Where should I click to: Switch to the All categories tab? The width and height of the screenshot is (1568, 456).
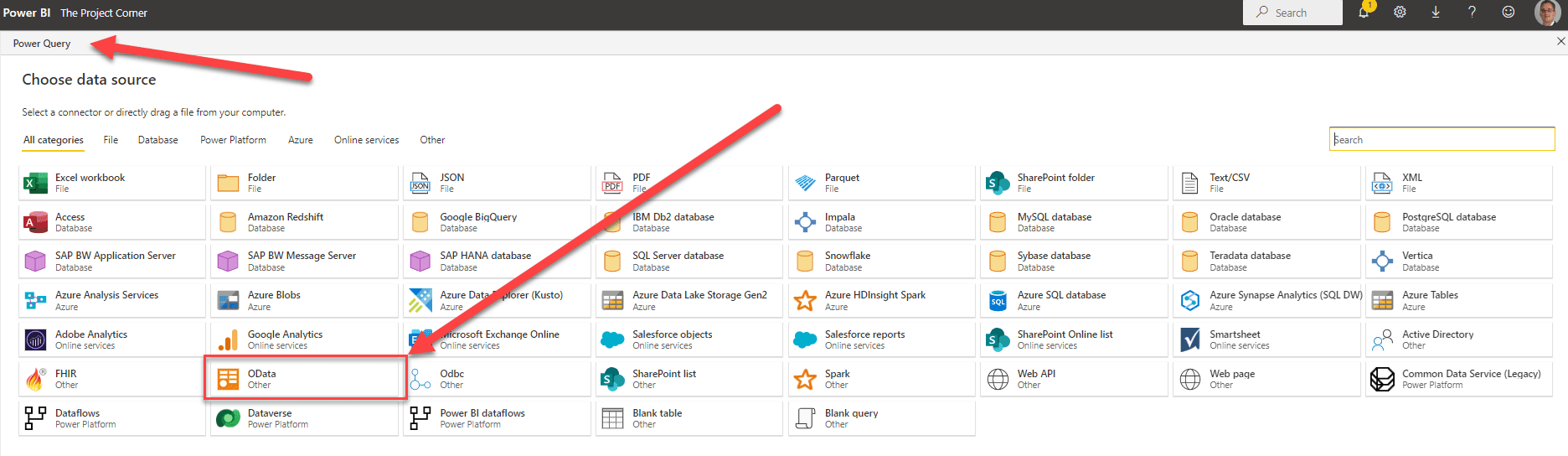54,140
